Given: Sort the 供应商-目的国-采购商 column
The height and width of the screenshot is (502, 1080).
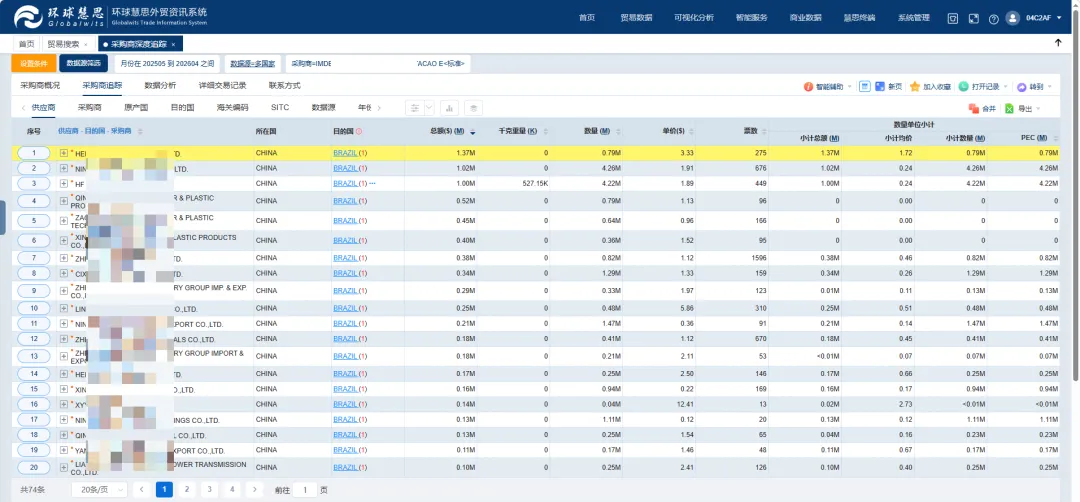Looking at the screenshot, I should tap(140, 131).
